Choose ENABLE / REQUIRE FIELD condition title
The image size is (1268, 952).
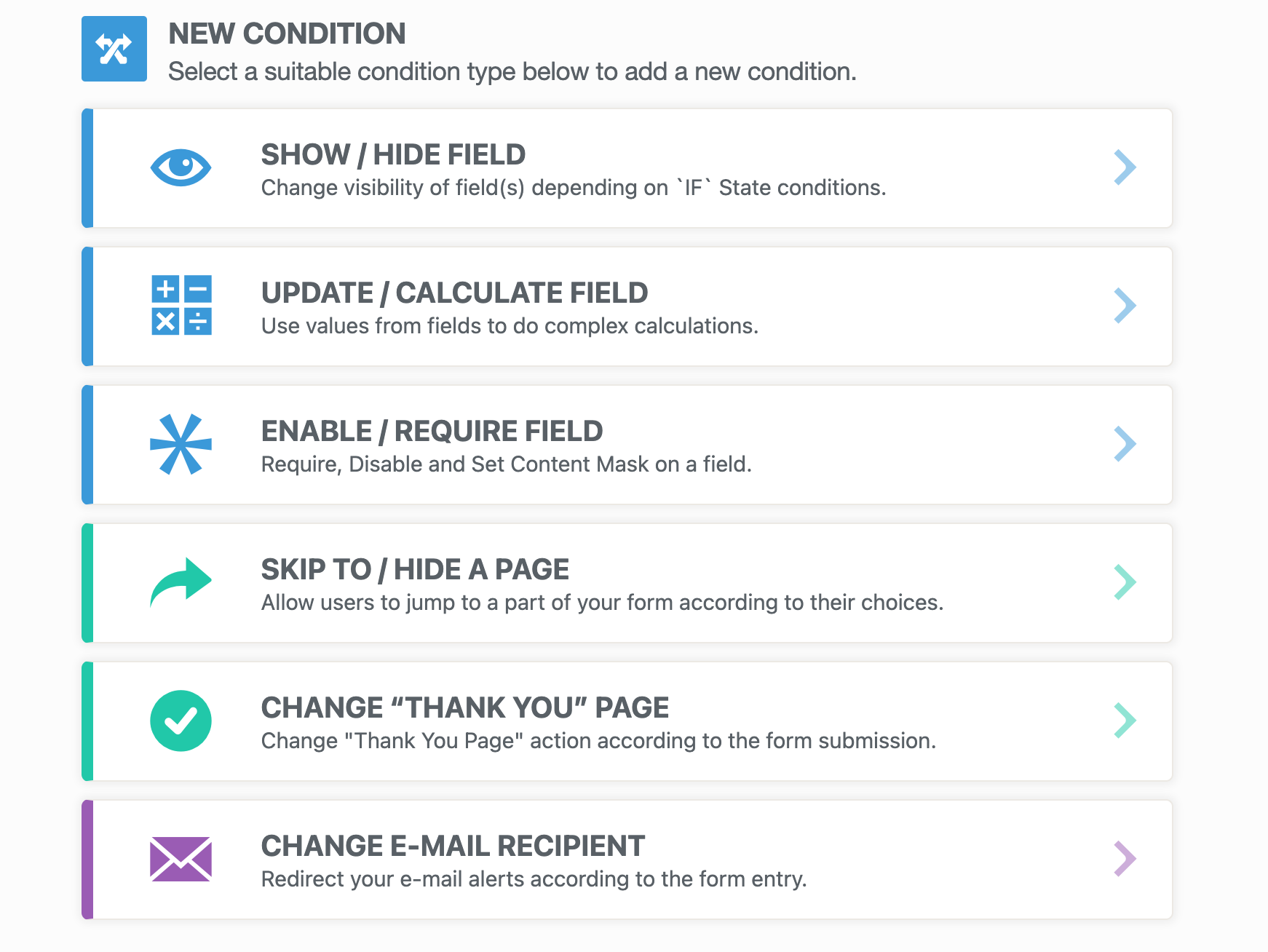[x=432, y=431]
